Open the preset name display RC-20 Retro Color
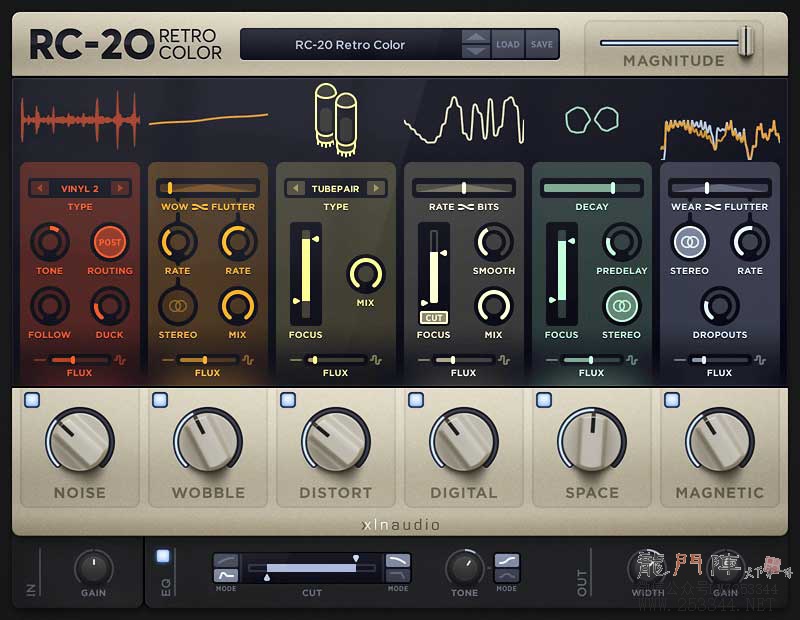This screenshot has height=620, width=800. [350, 45]
